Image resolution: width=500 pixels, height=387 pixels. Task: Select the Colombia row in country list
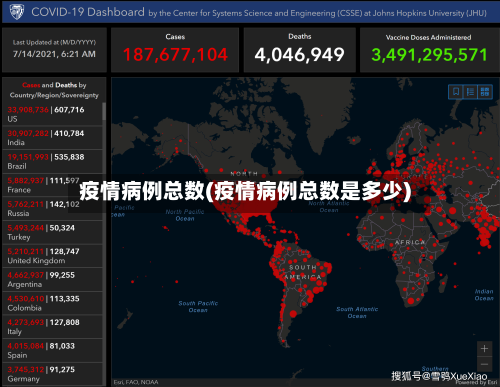point(52,303)
